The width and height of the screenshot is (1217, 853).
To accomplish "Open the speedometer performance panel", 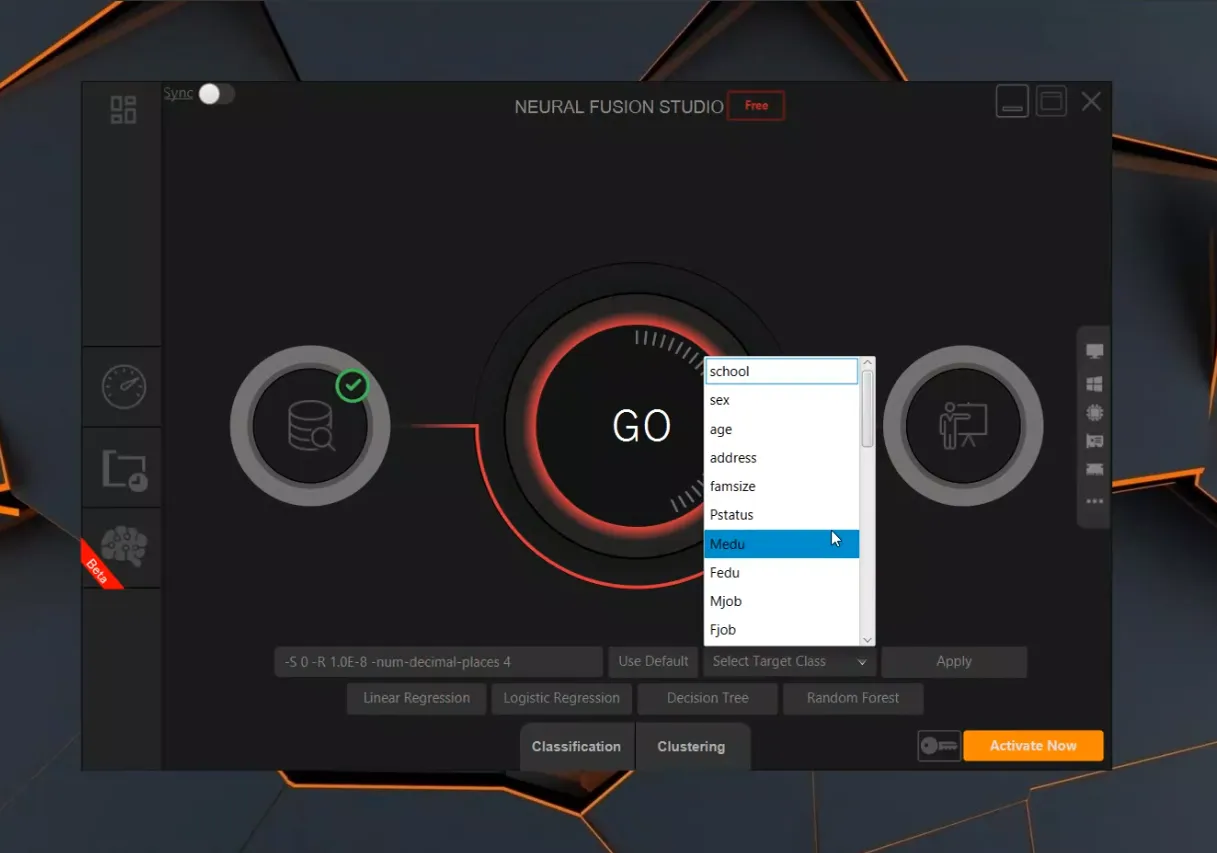I will [x=124, y=387].
